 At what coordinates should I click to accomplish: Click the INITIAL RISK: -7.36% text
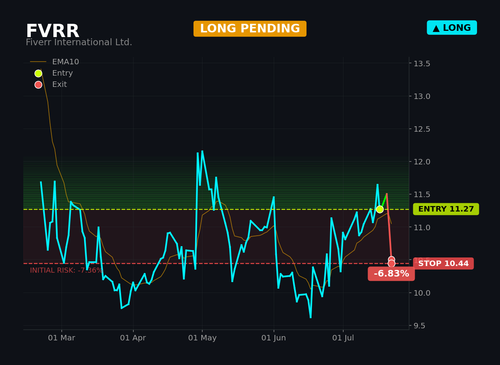pos(65,270)
